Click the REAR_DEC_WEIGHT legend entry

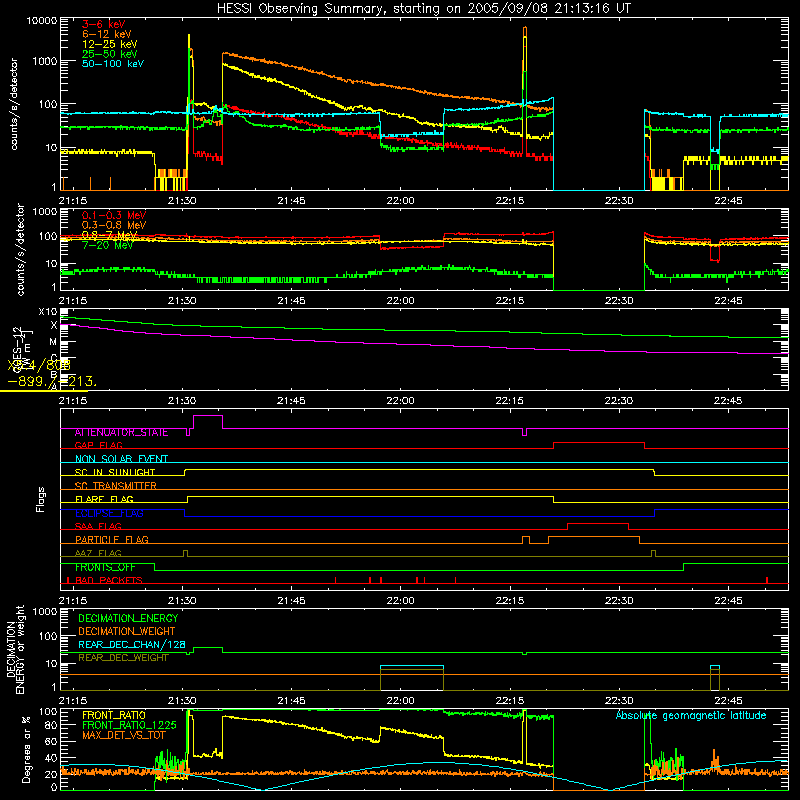[x=123, y=658]
